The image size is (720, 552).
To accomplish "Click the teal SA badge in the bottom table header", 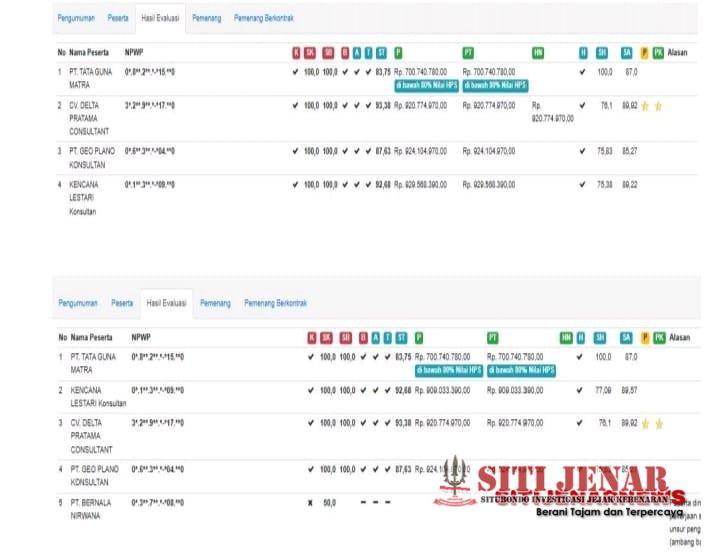I will [626, 338].
